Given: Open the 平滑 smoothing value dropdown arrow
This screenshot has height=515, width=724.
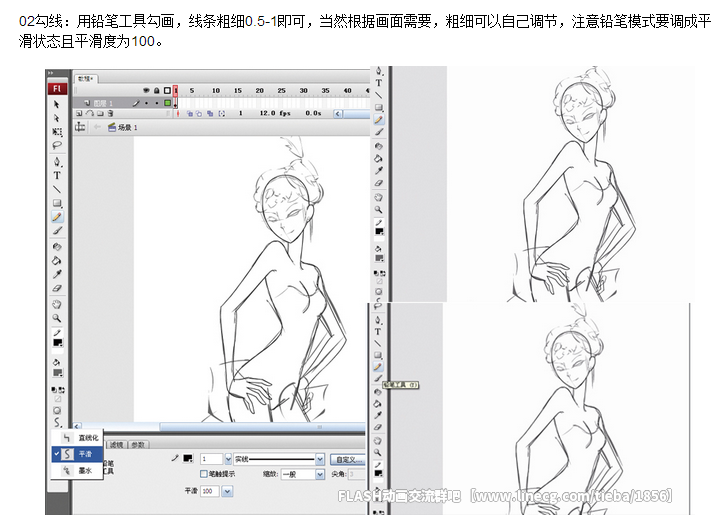Looking at the screenshot, I should pyautogui.click(x=227, y=491).
